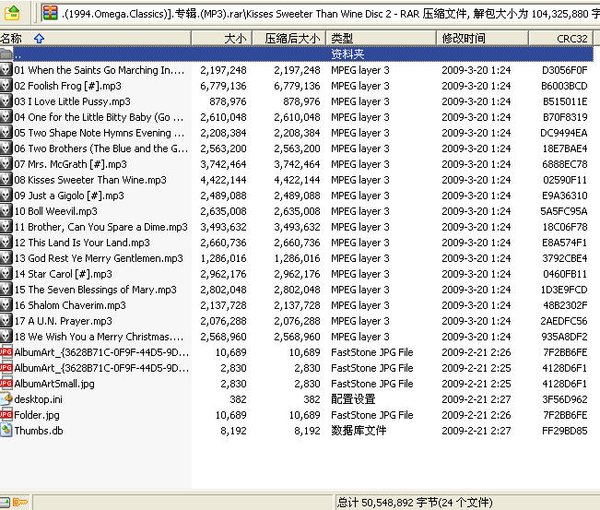The width and height of the screenshot is (600, 510).
Task: Click the Thumbs.db file icon
Action: click(x=6, y=430)
